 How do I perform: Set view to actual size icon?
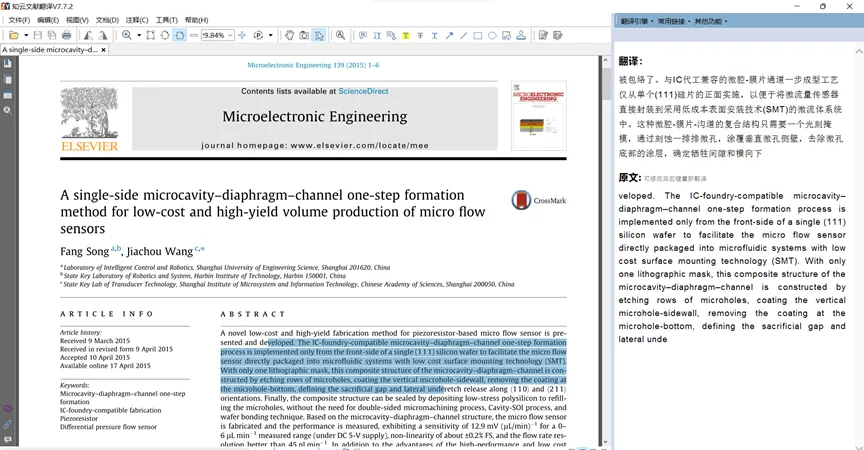[x=150, y=35]
